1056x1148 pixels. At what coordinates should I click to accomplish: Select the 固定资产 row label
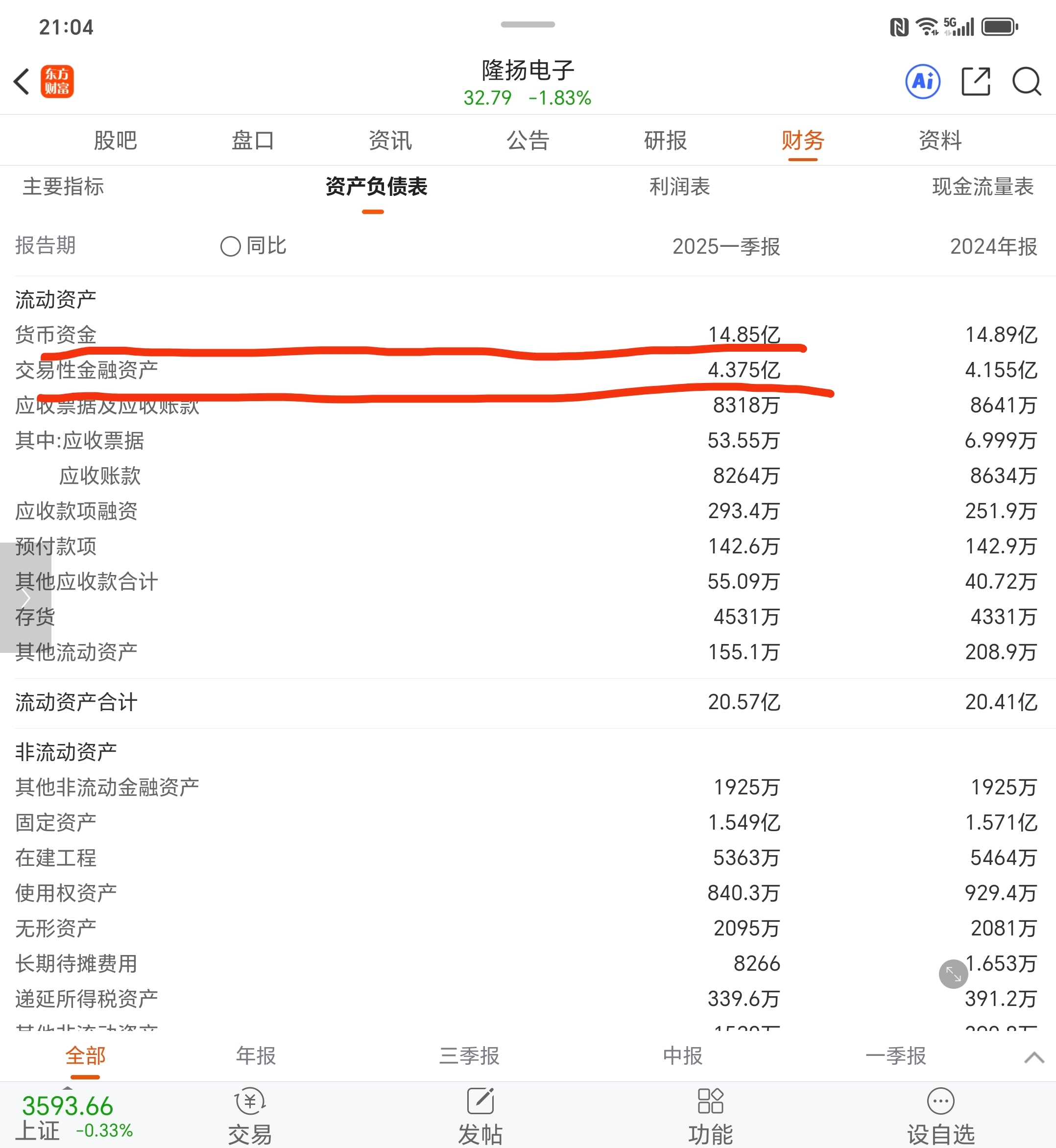pyautogui.click(x=56, y=823)
